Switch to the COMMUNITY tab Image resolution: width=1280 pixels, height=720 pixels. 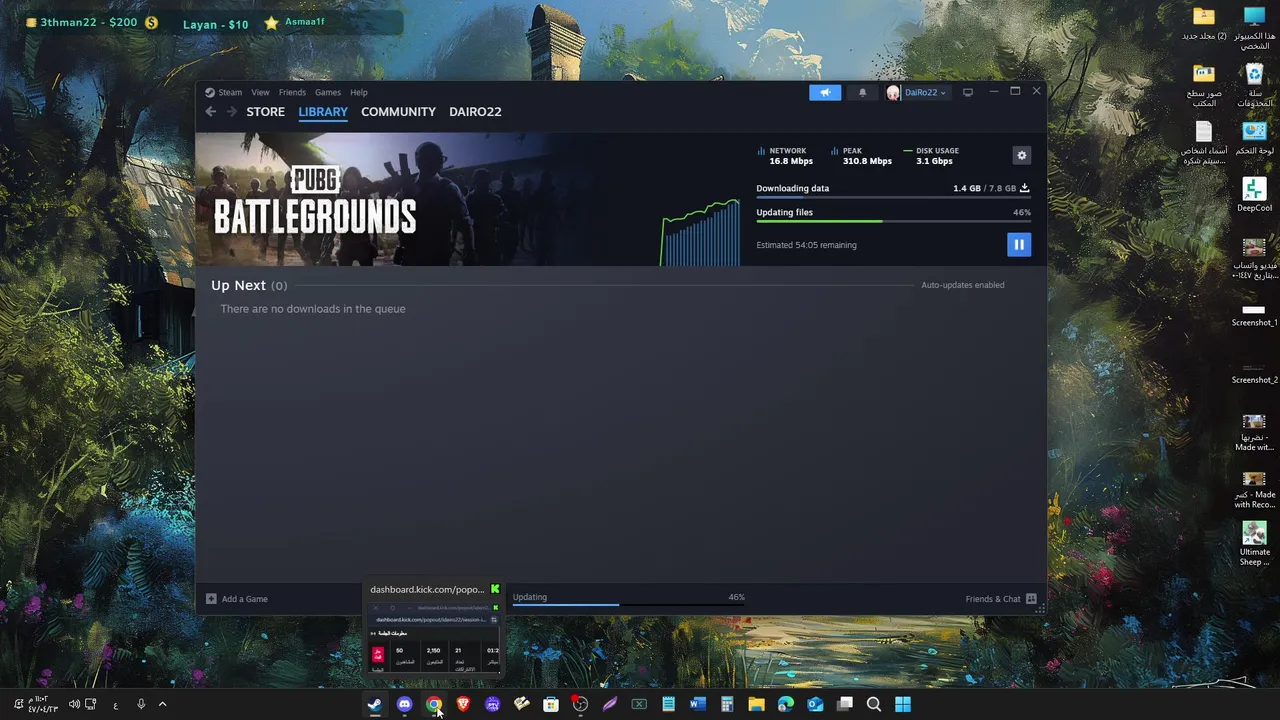(398, 111)
